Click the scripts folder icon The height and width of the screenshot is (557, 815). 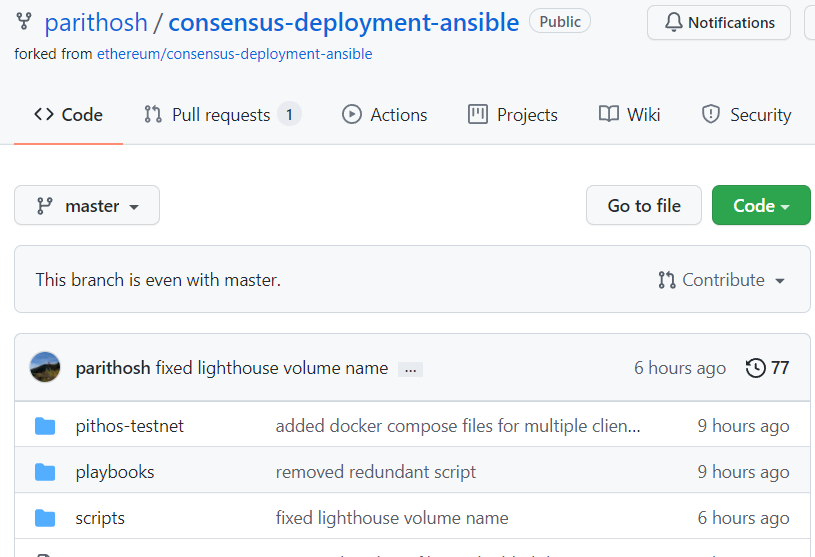(45, 518)
